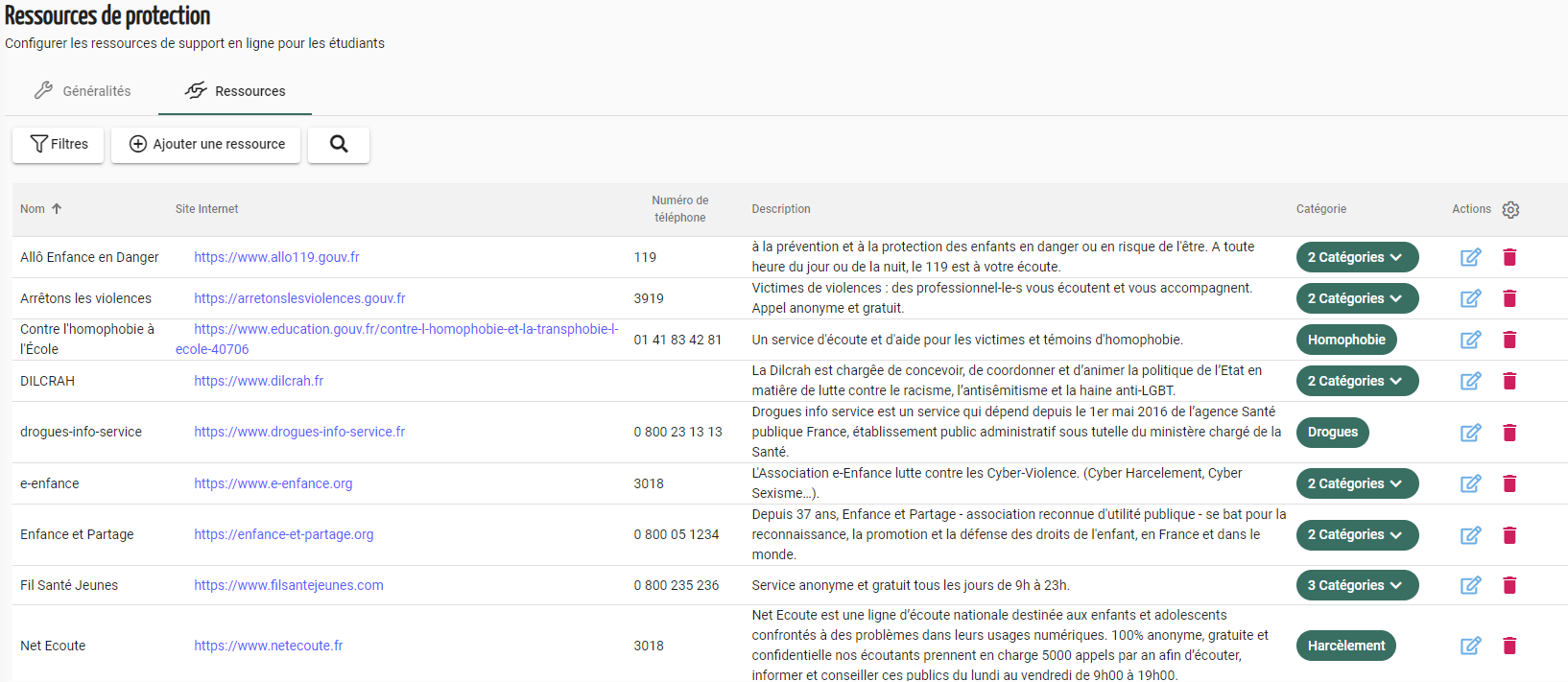This screenshot has width=1568, height=682.
Task: Select the Ressources tab
Action: tap(235, 91)
